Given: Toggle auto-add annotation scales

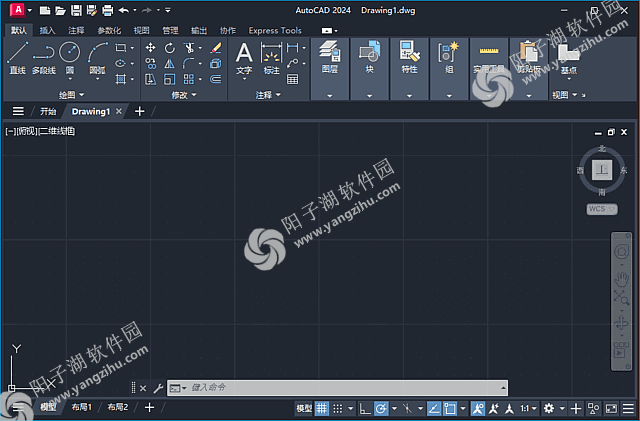Looking at the screenshot, I should [493, 408].
